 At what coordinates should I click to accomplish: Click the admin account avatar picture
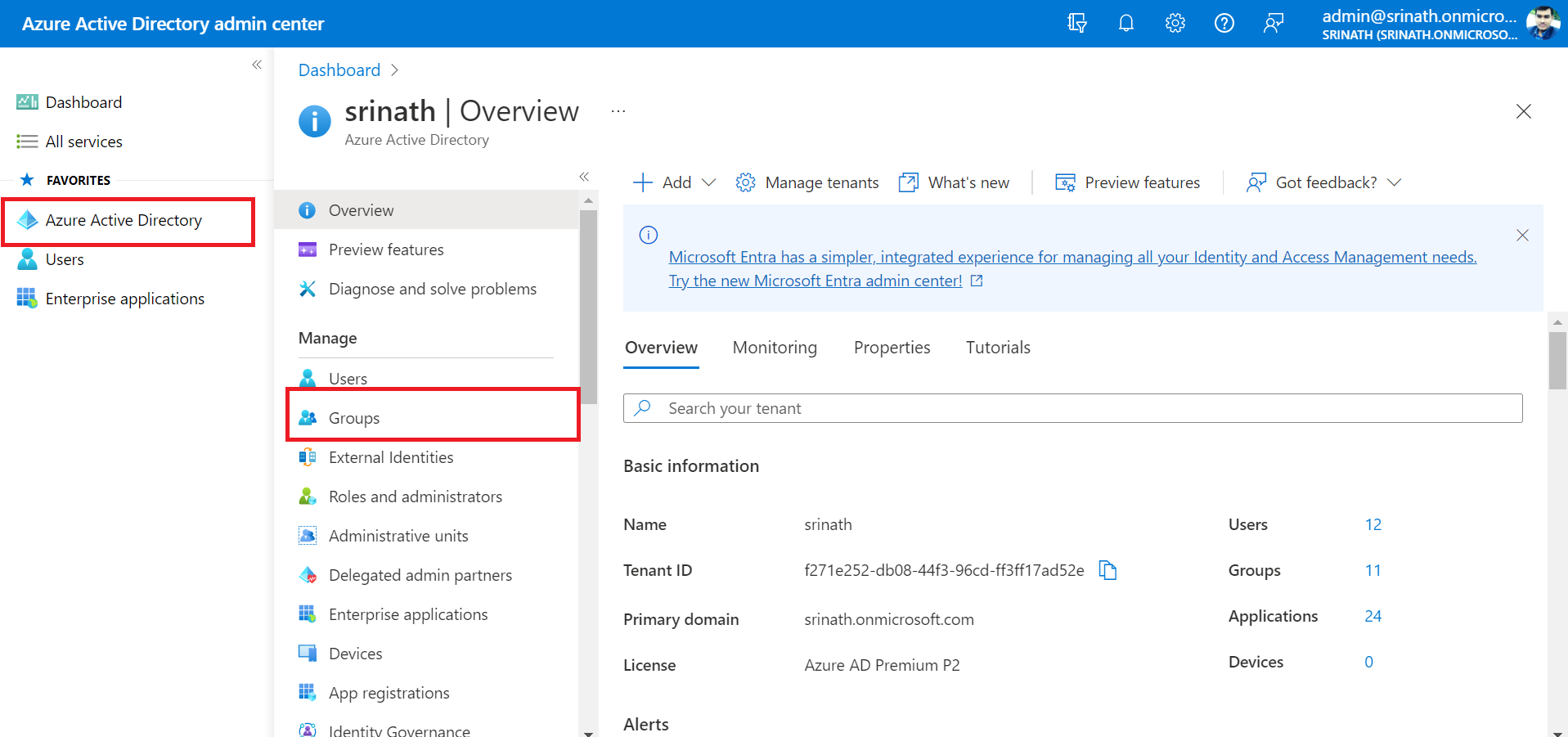pos(1543,24)
